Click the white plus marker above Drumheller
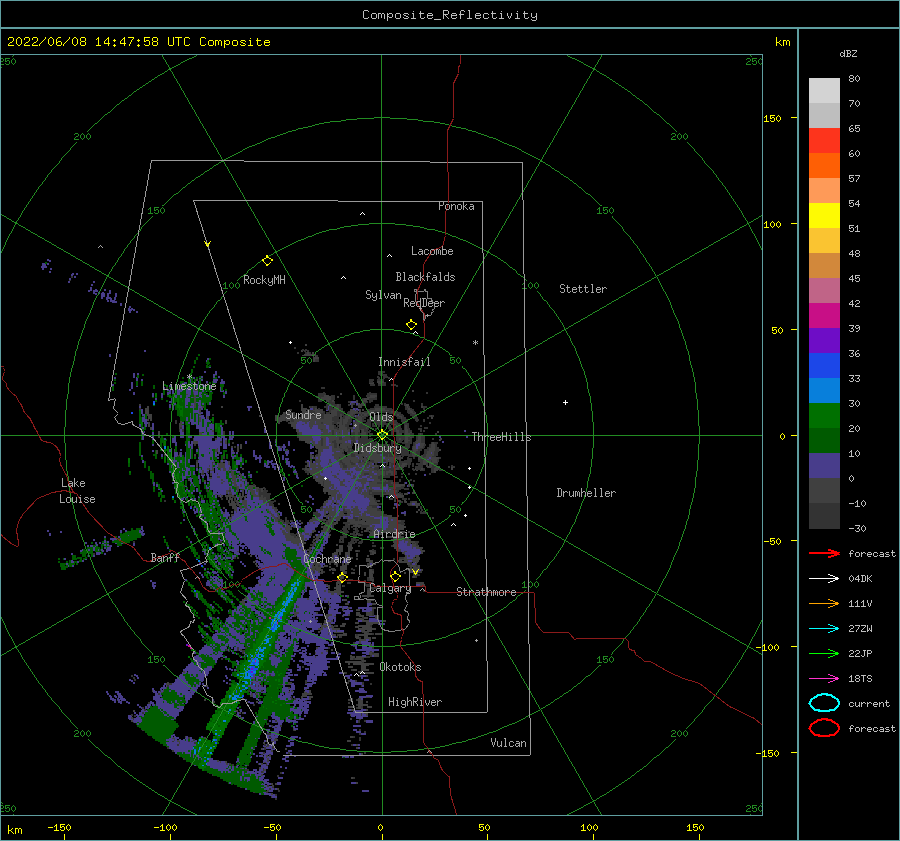900x841 pixels. point(565,402)
